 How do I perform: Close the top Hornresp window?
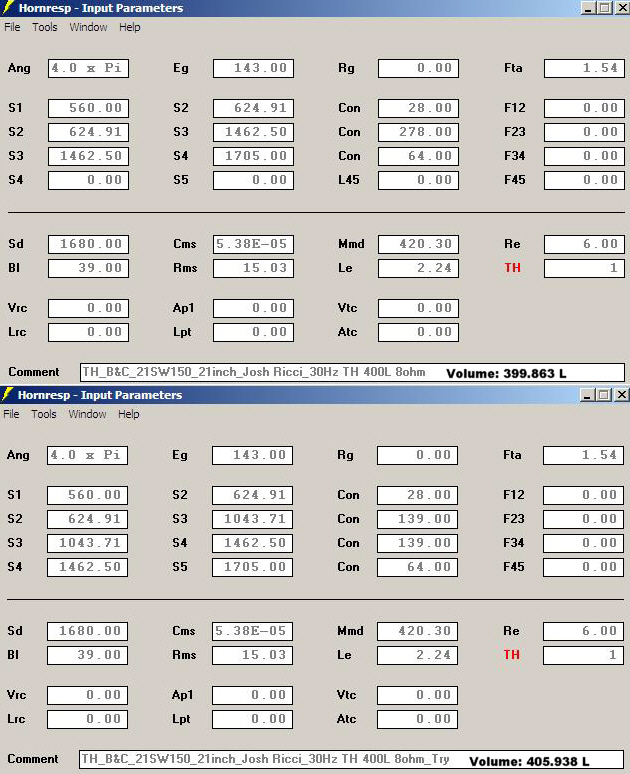click(x=622, y=8)
